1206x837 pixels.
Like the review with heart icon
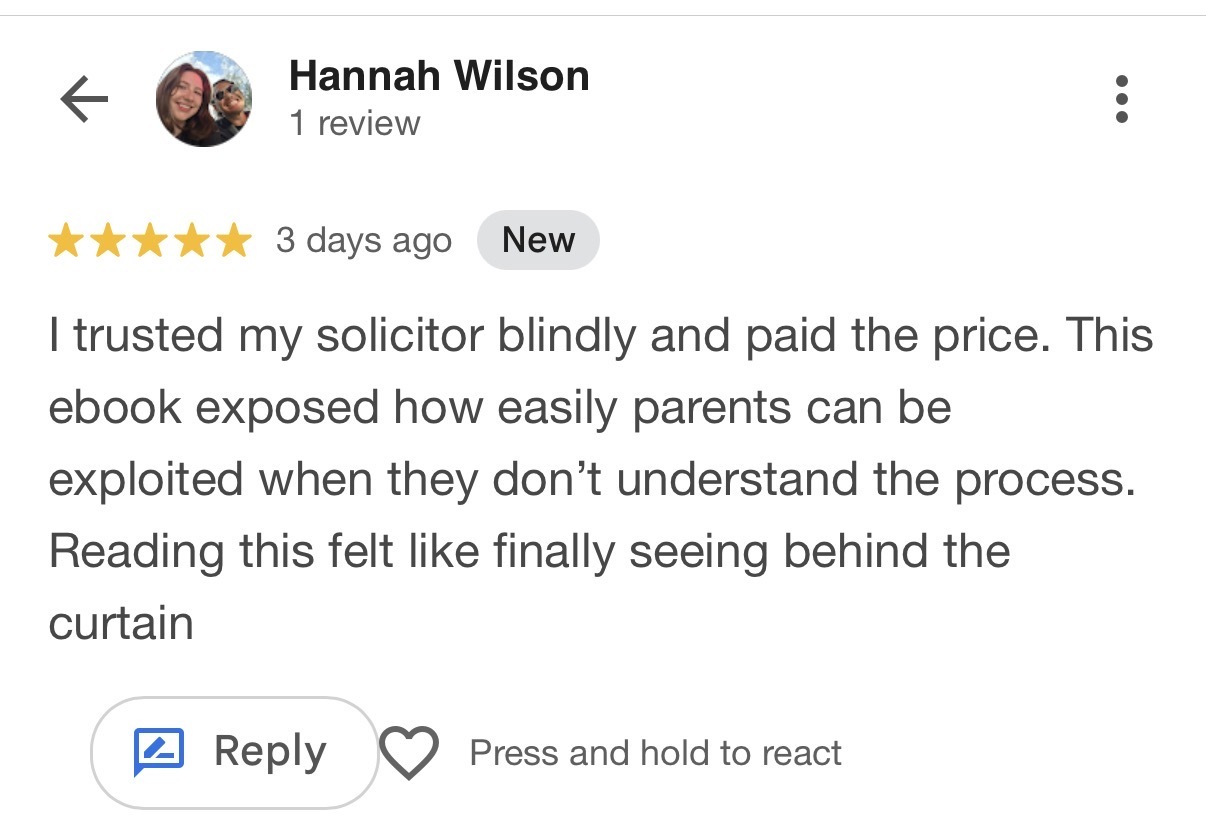pos(410,753)
